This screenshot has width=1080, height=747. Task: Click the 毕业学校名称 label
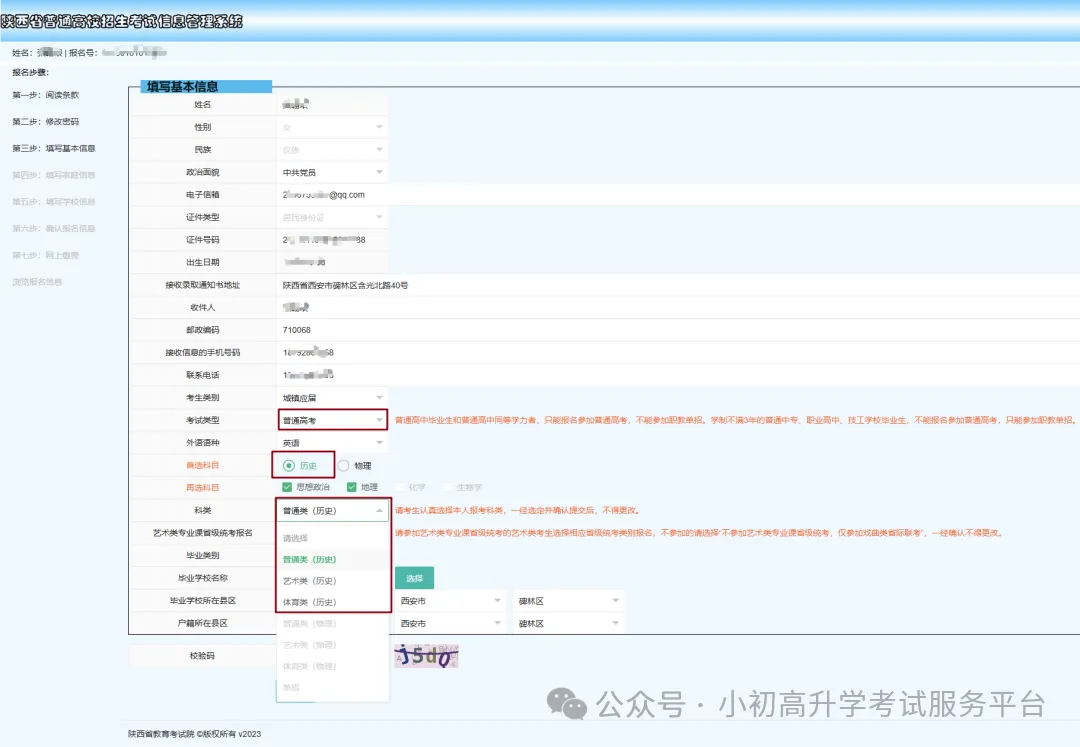tap(202, 578)
